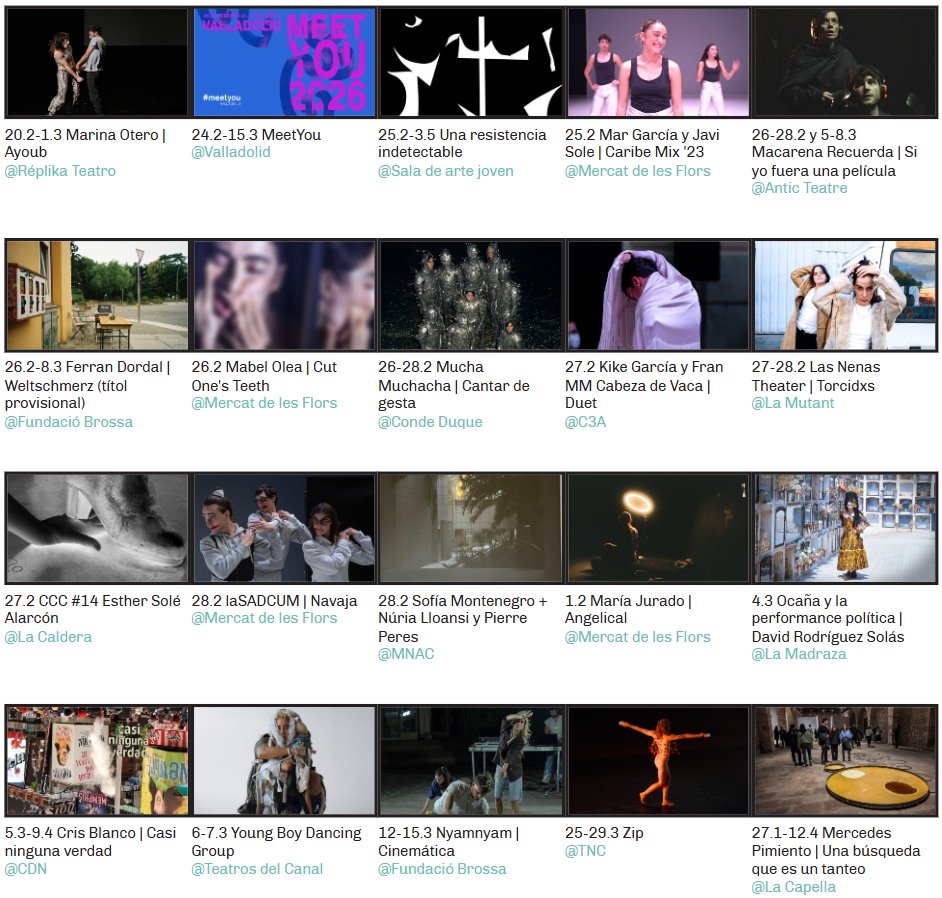Select the title '1.2 María Jurado | Angelical'

[628, 609]
